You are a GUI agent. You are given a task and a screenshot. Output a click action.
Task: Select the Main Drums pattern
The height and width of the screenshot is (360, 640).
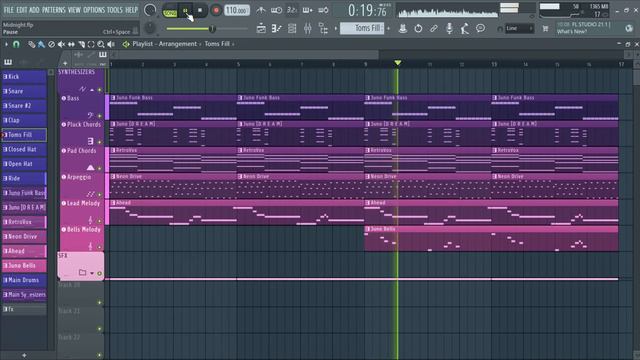coord(24,280)
